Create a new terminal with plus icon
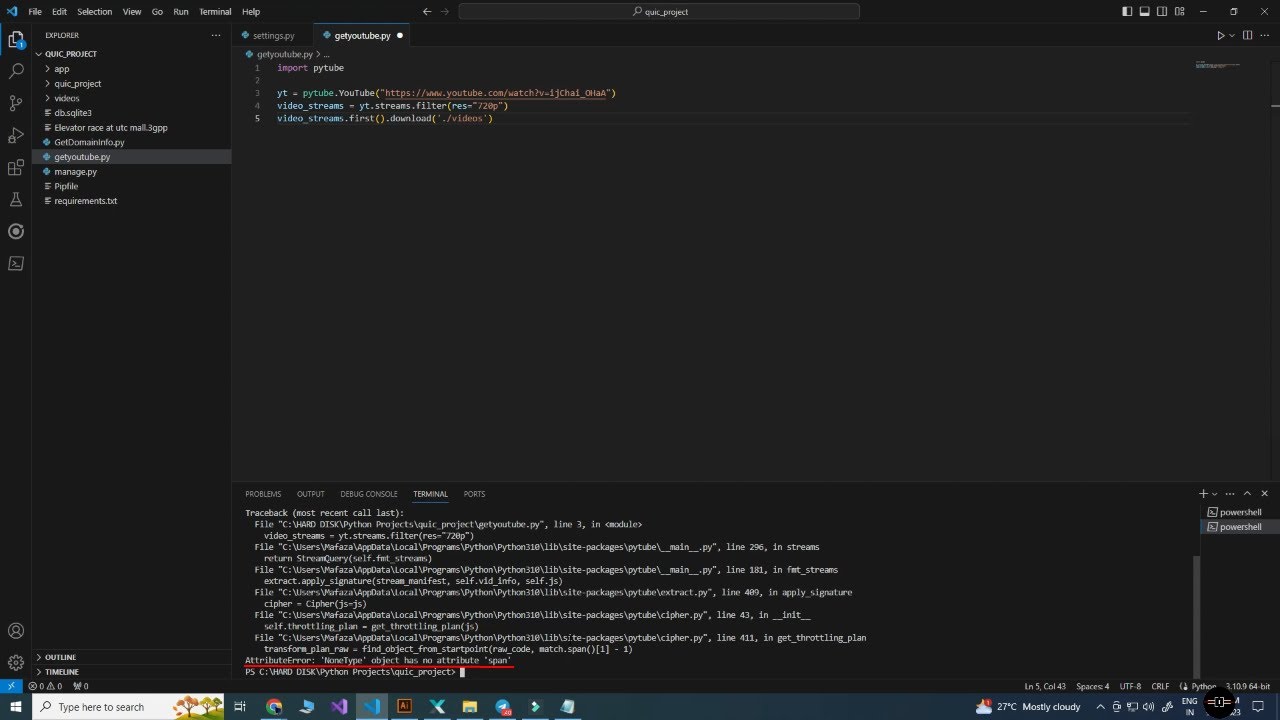This screenshot has width=1280, height=720. pos(1204,494)
